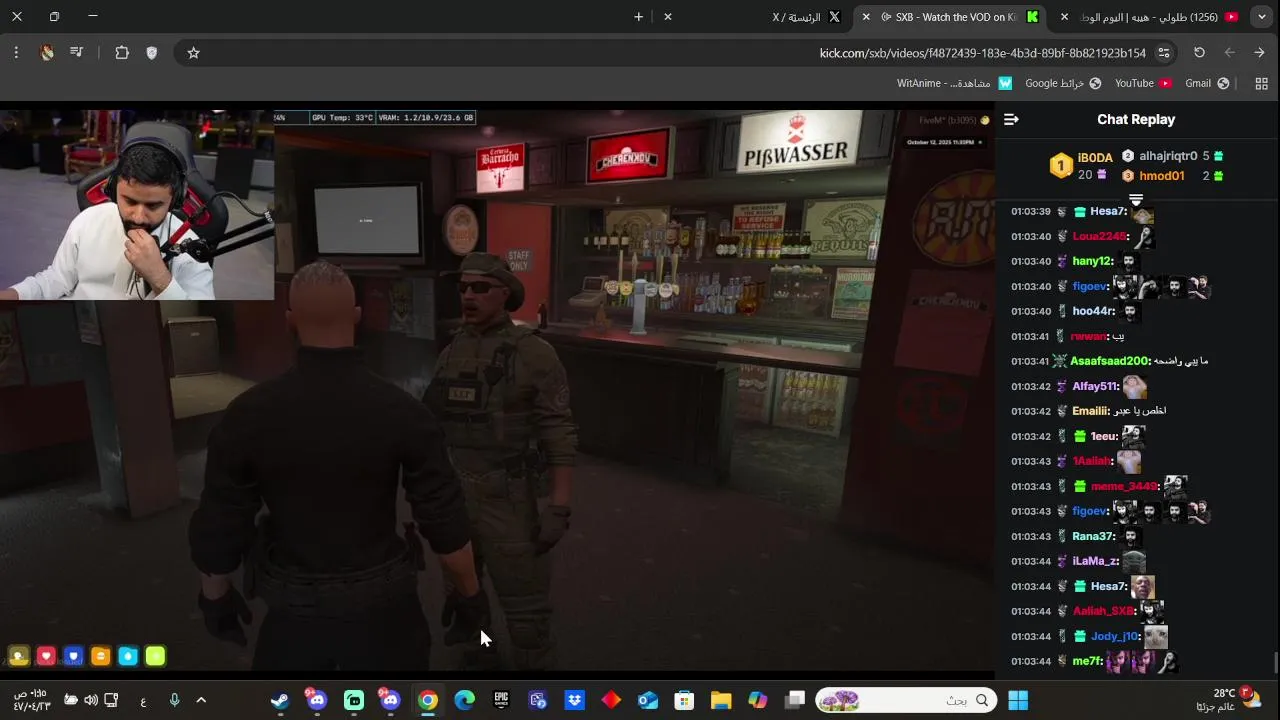Screen dimensions: 1280x720
Task: Switch to the YouTube طلولي tab
Action: click(x=1150, y=17)
